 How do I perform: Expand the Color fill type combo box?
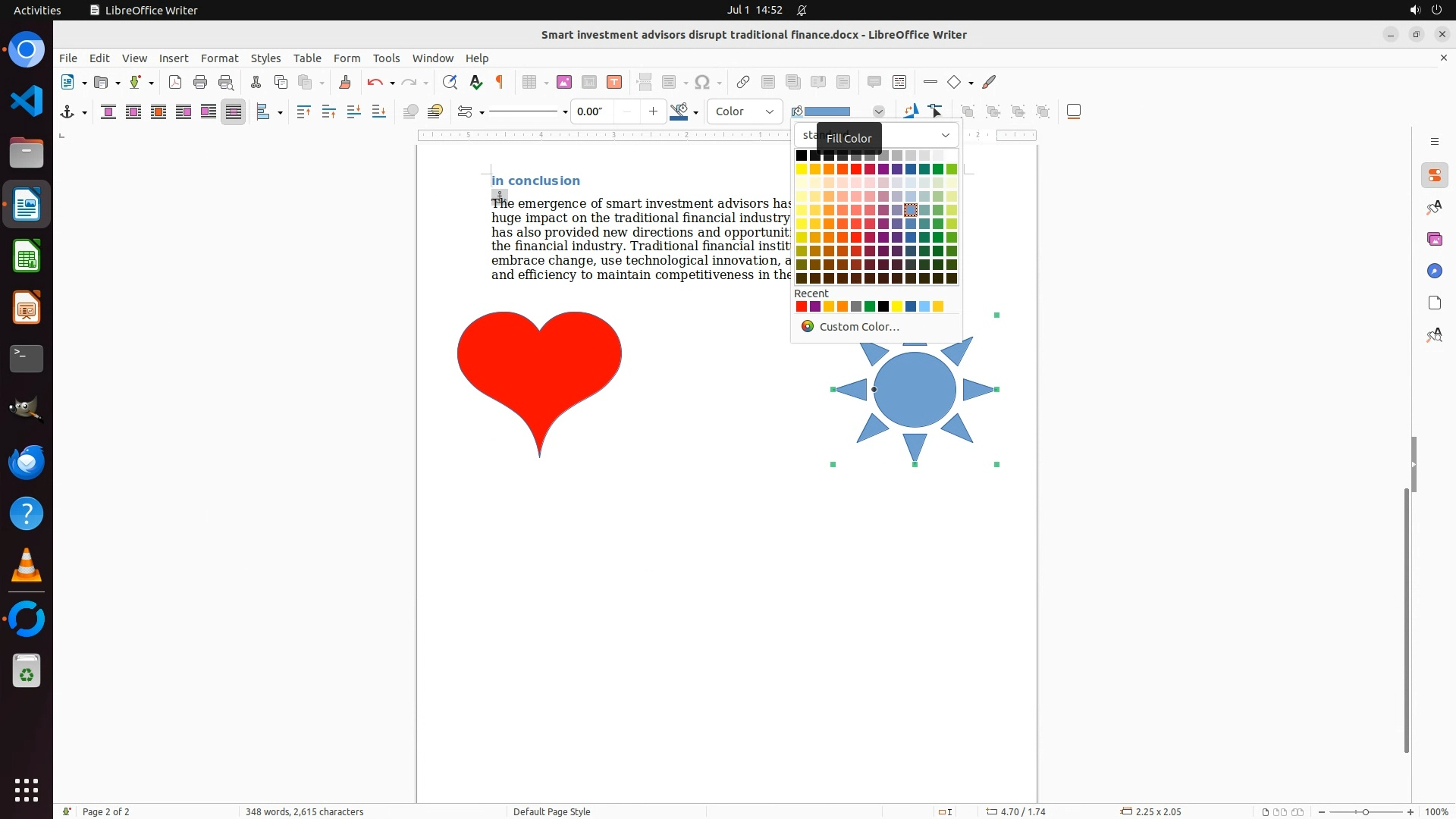(745, 112)
